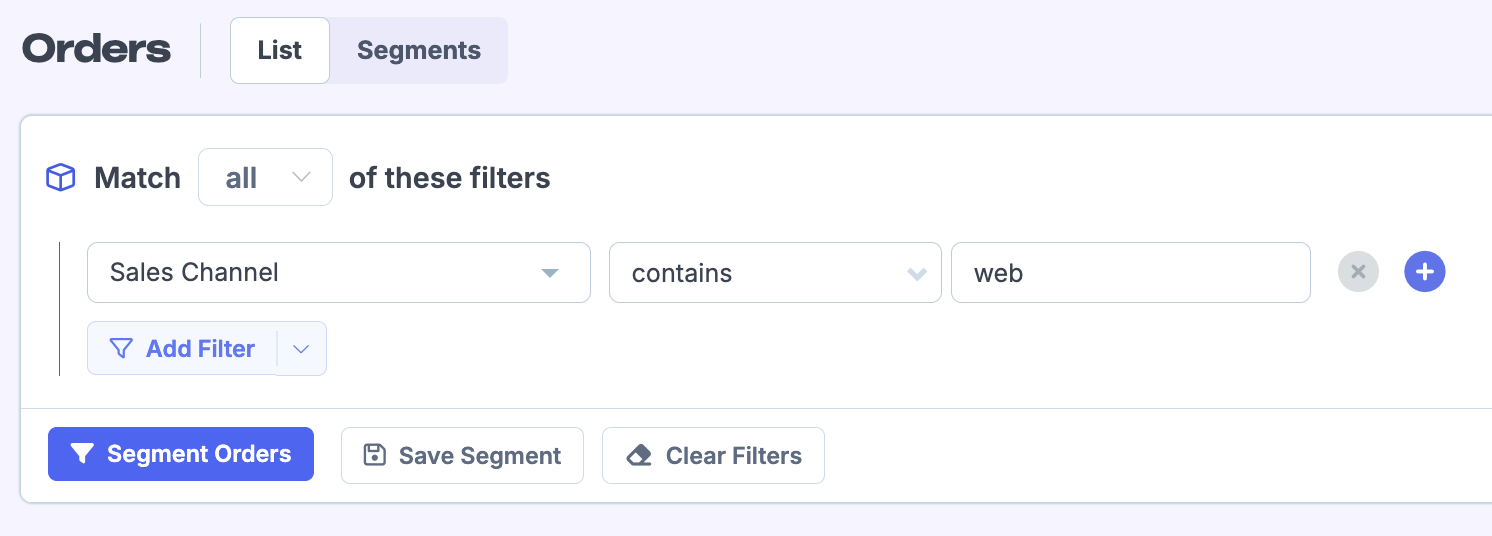
Task: Switch to the Segments tab
Action: coord(418,51)
